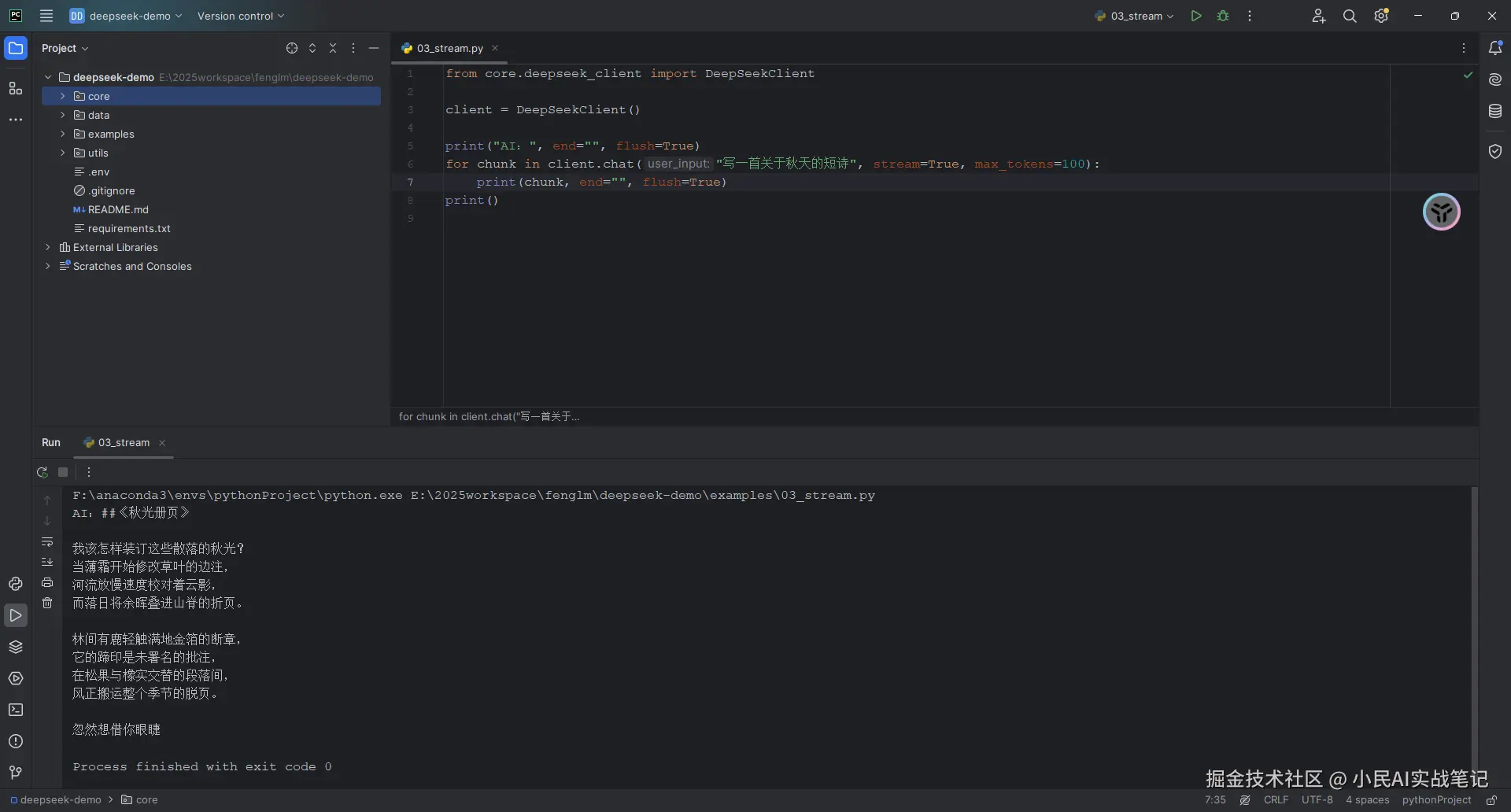Open the Terminal tool window

pyautogui.click(x=16, y=710)
